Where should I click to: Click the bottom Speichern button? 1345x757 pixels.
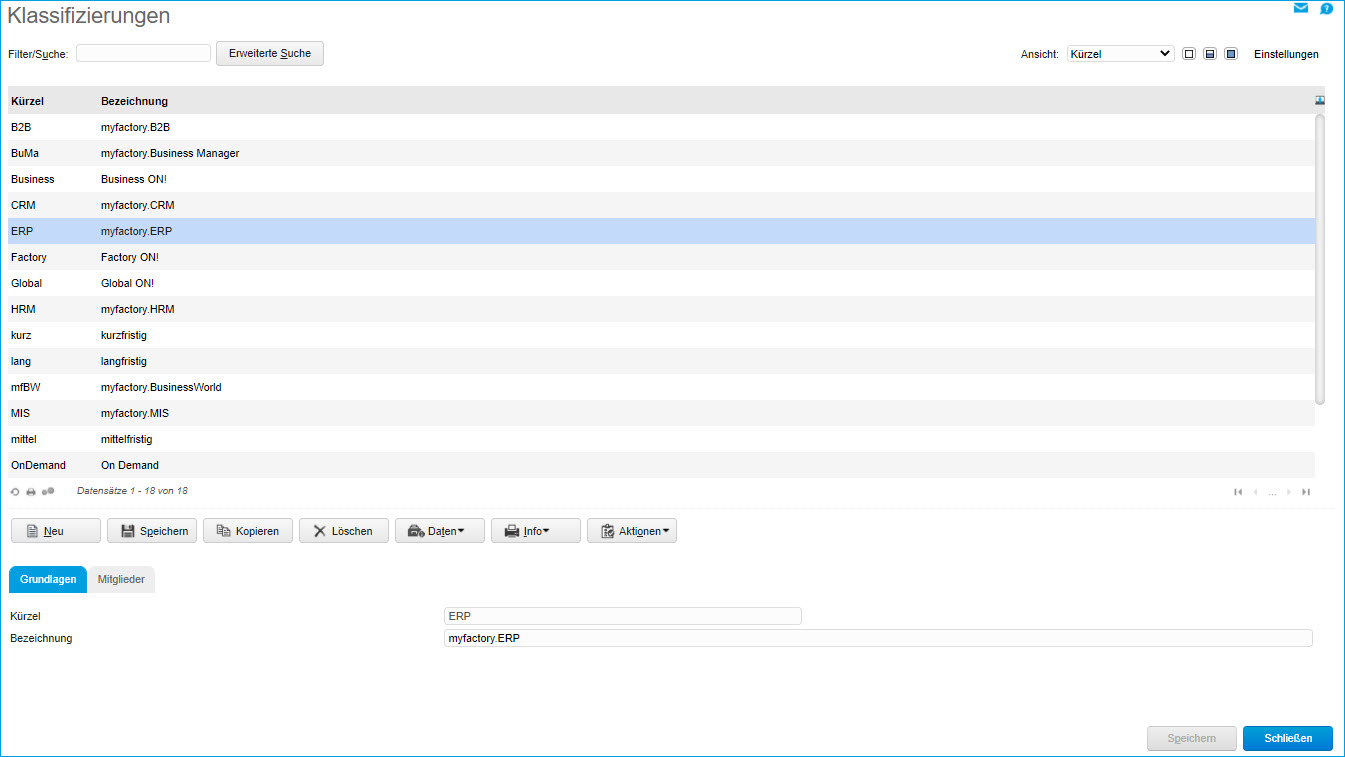(1192, 738)
